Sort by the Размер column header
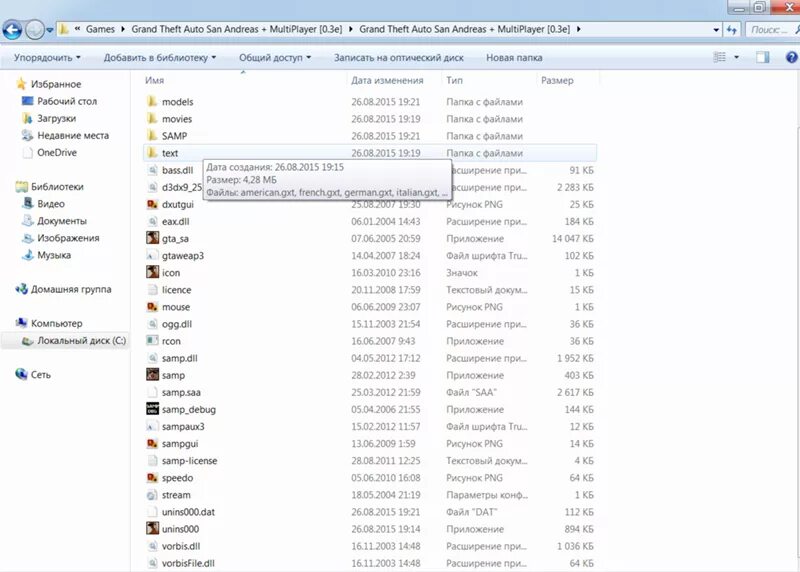 pyautogui.click(x=557, y=80)
